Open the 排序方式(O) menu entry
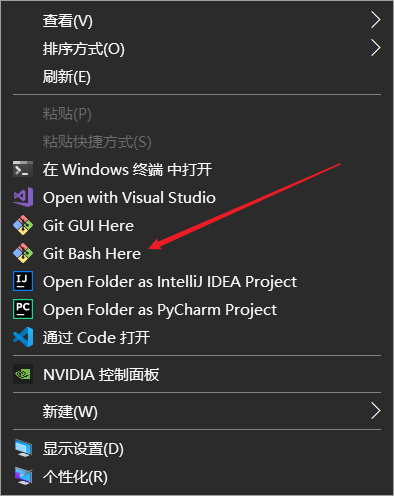This screenshot has height=496, width=394. [x=197, y=49]
